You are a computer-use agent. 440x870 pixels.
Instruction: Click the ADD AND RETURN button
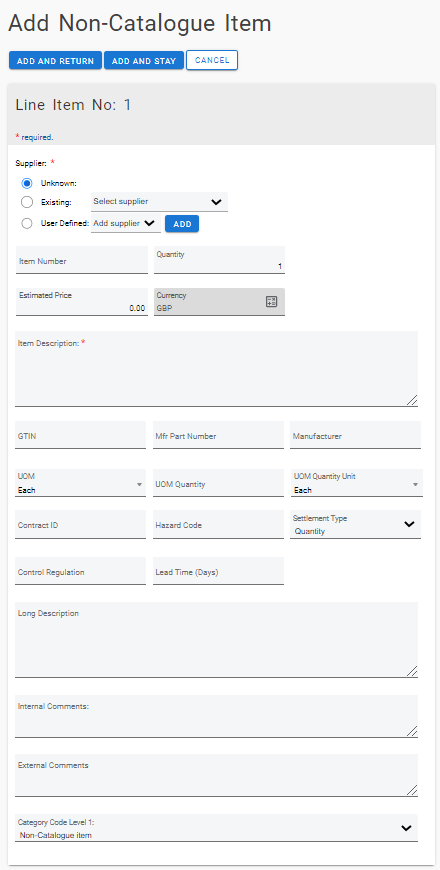55,61
